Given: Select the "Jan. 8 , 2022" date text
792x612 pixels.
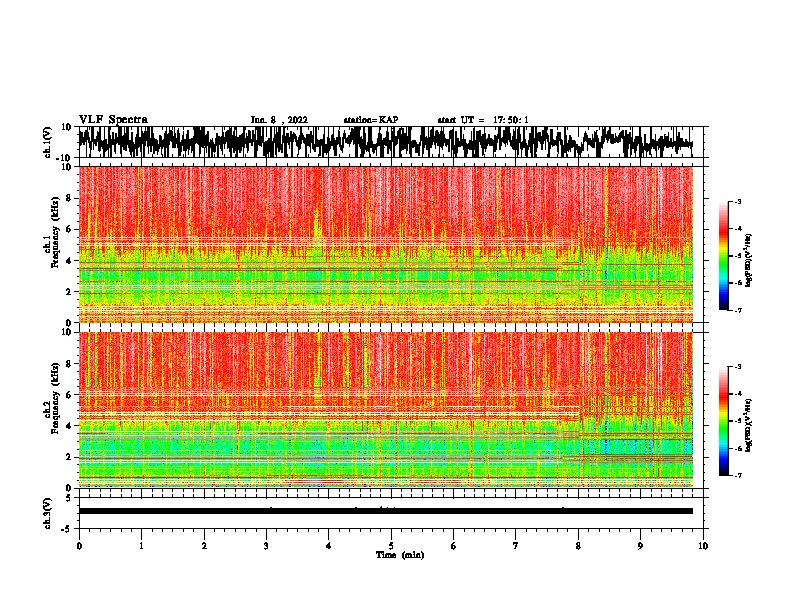Looking at the screenshot, I should pyautogui.click(x=279, y=120).
